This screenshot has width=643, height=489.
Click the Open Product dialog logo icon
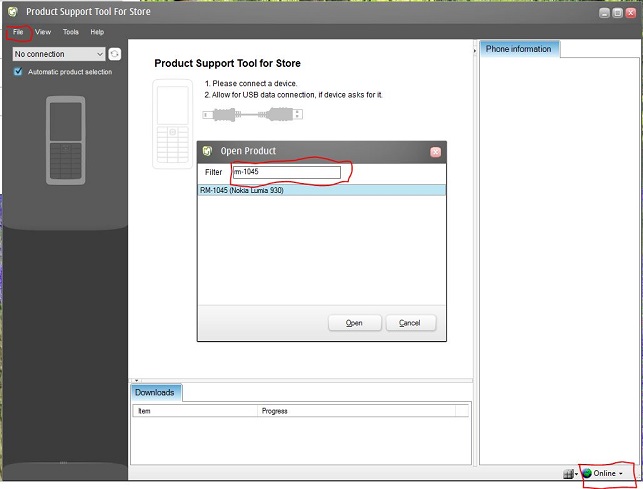[207, 151]
